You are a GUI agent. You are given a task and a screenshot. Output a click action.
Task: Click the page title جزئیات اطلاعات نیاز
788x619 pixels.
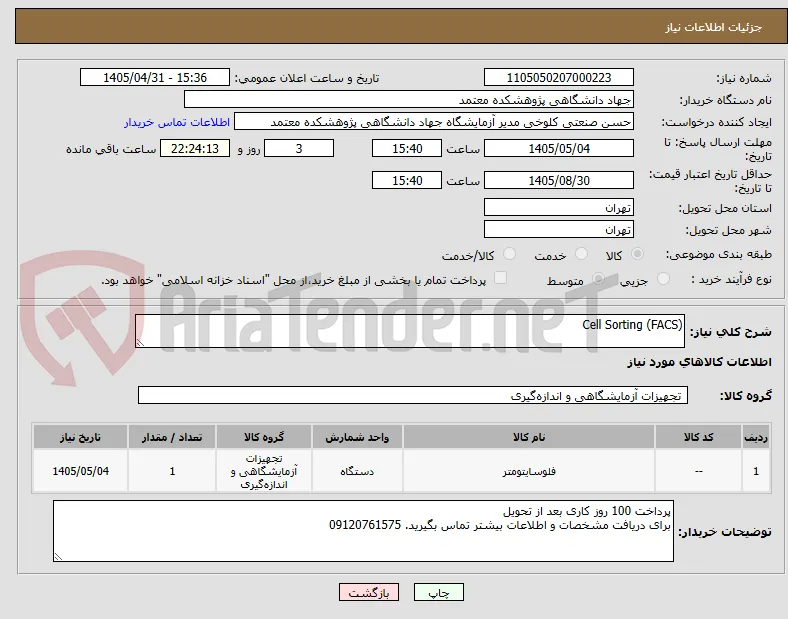tap(713, 27)
